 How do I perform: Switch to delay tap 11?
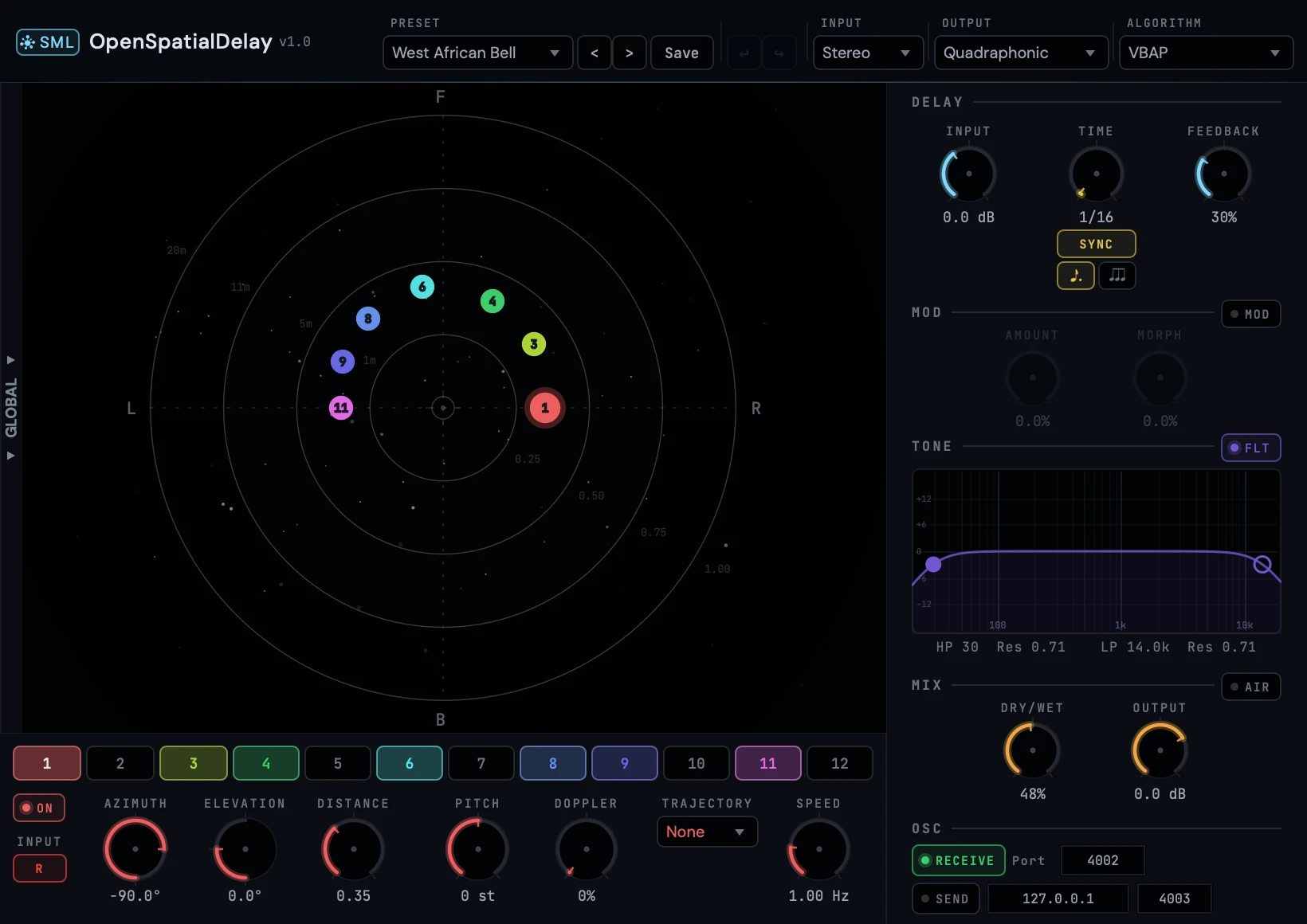click(768, 763)
